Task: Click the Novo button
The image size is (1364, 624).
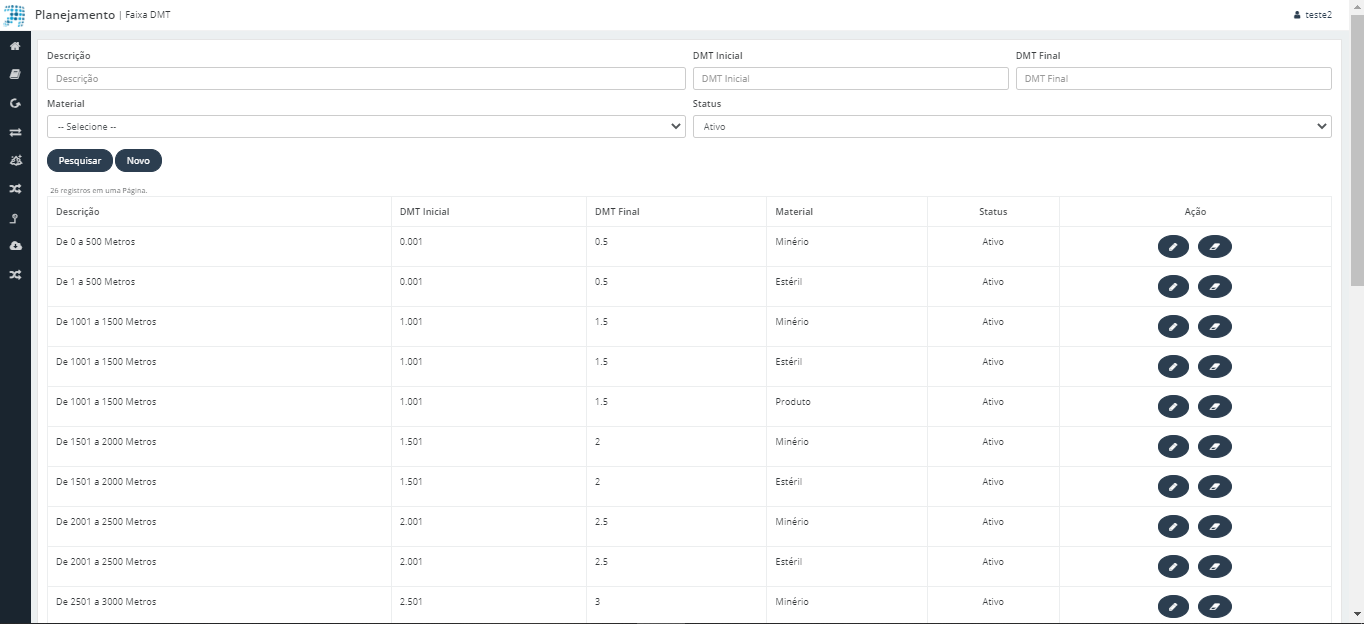Action: pos(138,160)
